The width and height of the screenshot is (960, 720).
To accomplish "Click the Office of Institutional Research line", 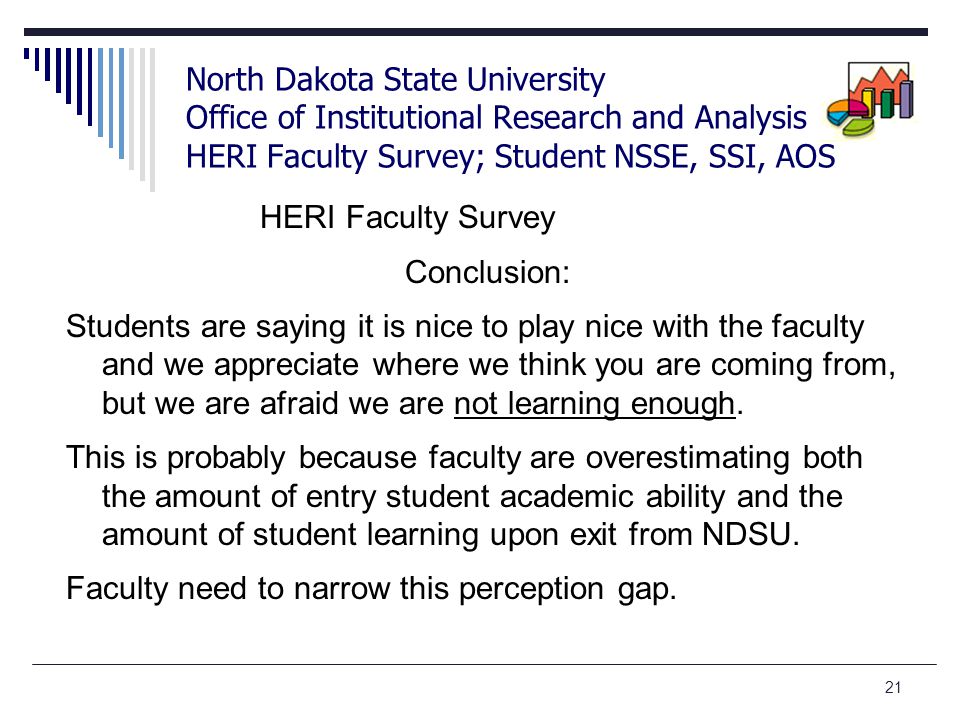I will pos(496,118).
